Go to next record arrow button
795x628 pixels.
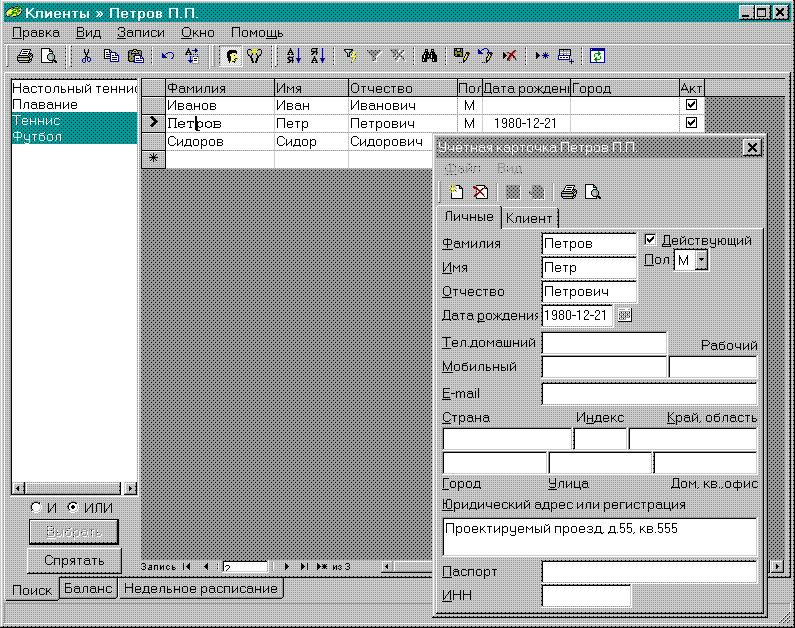(287, 567)
